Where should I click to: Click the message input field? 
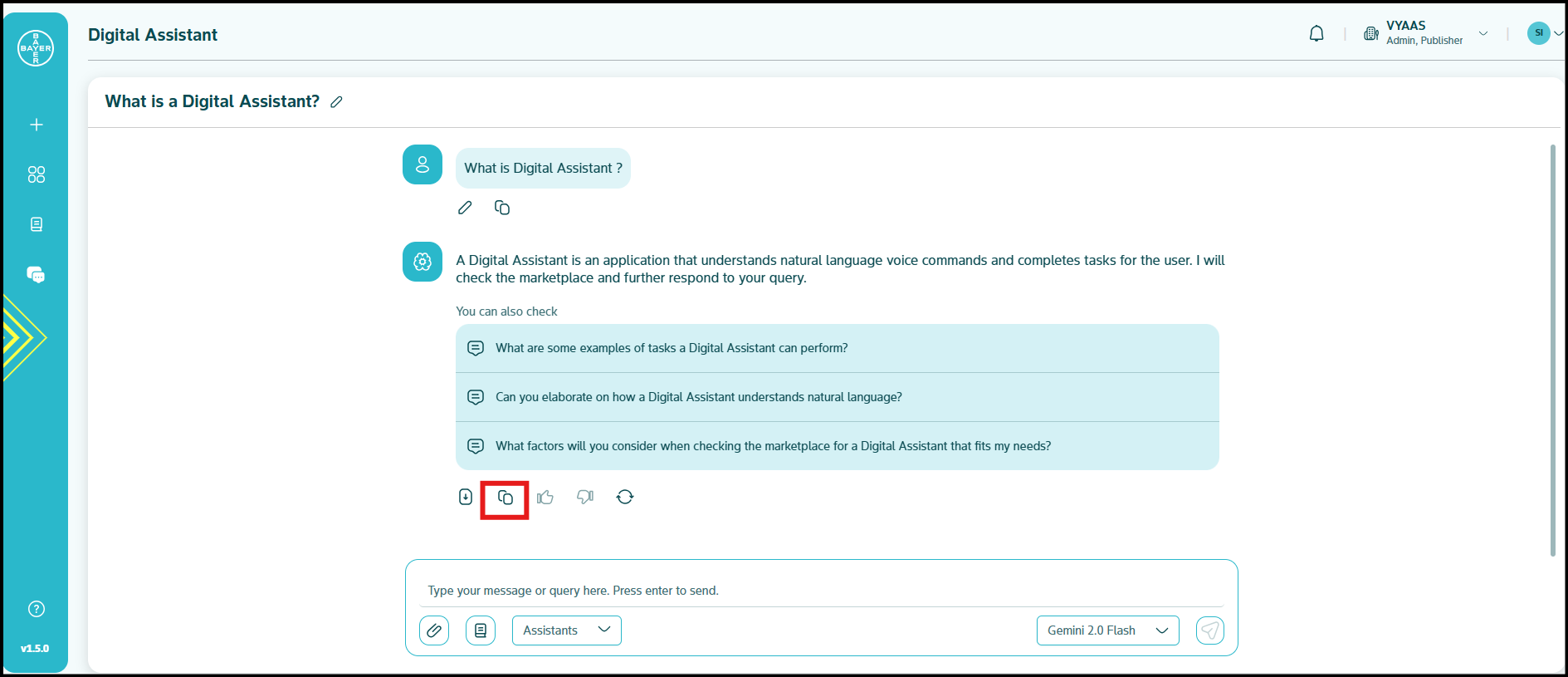pos(822,591)
